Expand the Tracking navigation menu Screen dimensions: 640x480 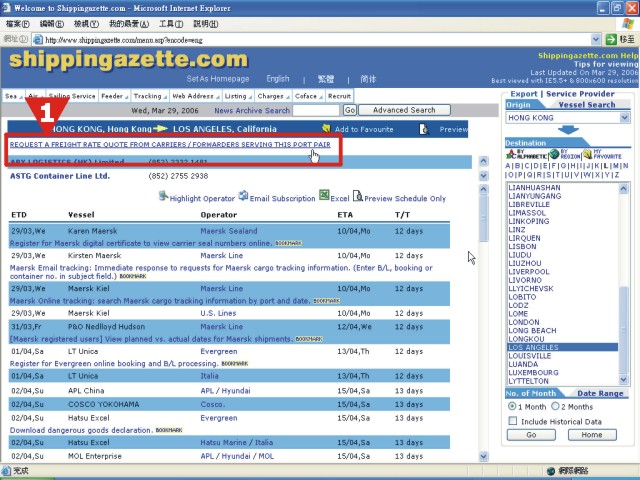[148, 96]
